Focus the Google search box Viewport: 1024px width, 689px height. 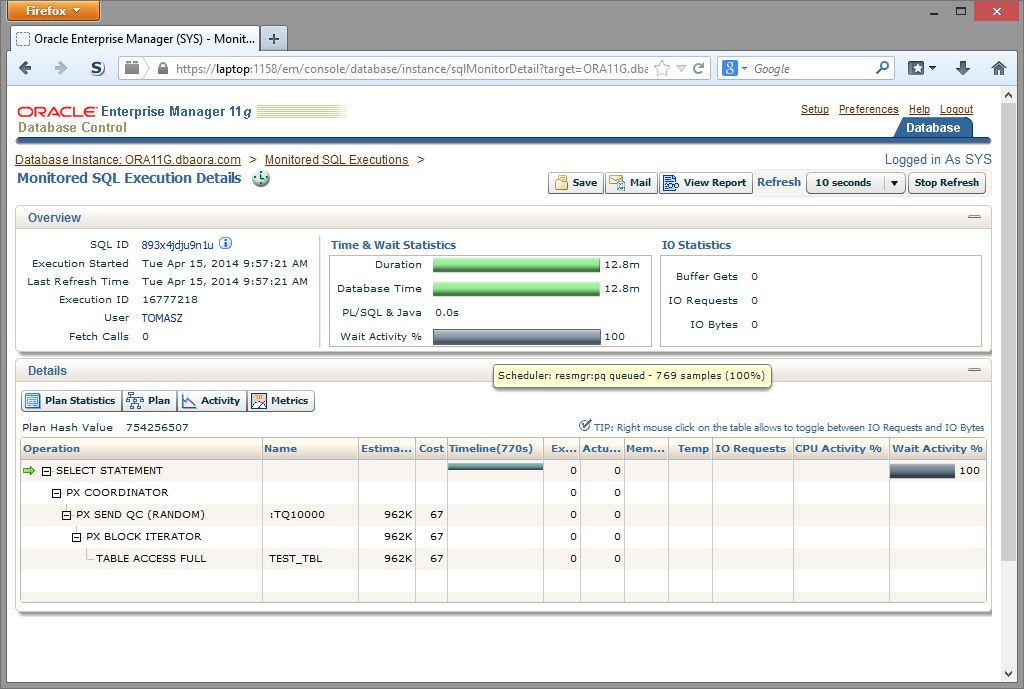(812, 69)
